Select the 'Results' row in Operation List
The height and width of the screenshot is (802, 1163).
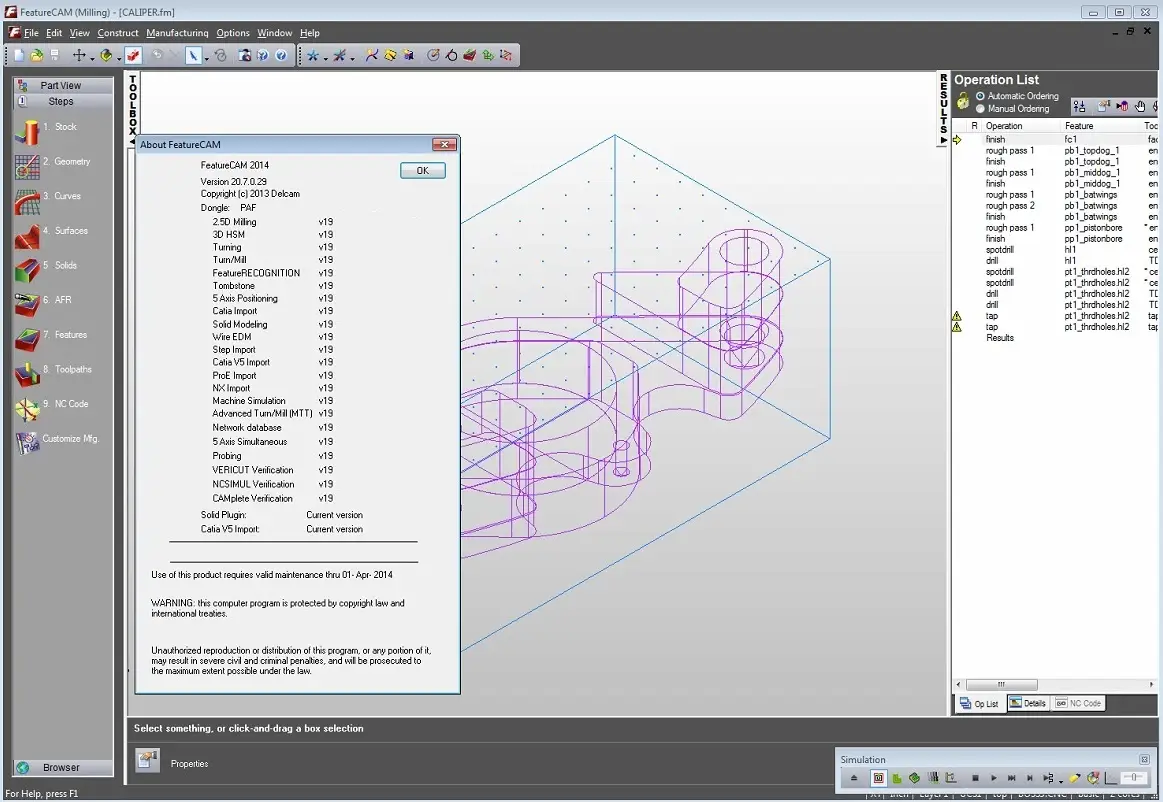point(1055,338)
